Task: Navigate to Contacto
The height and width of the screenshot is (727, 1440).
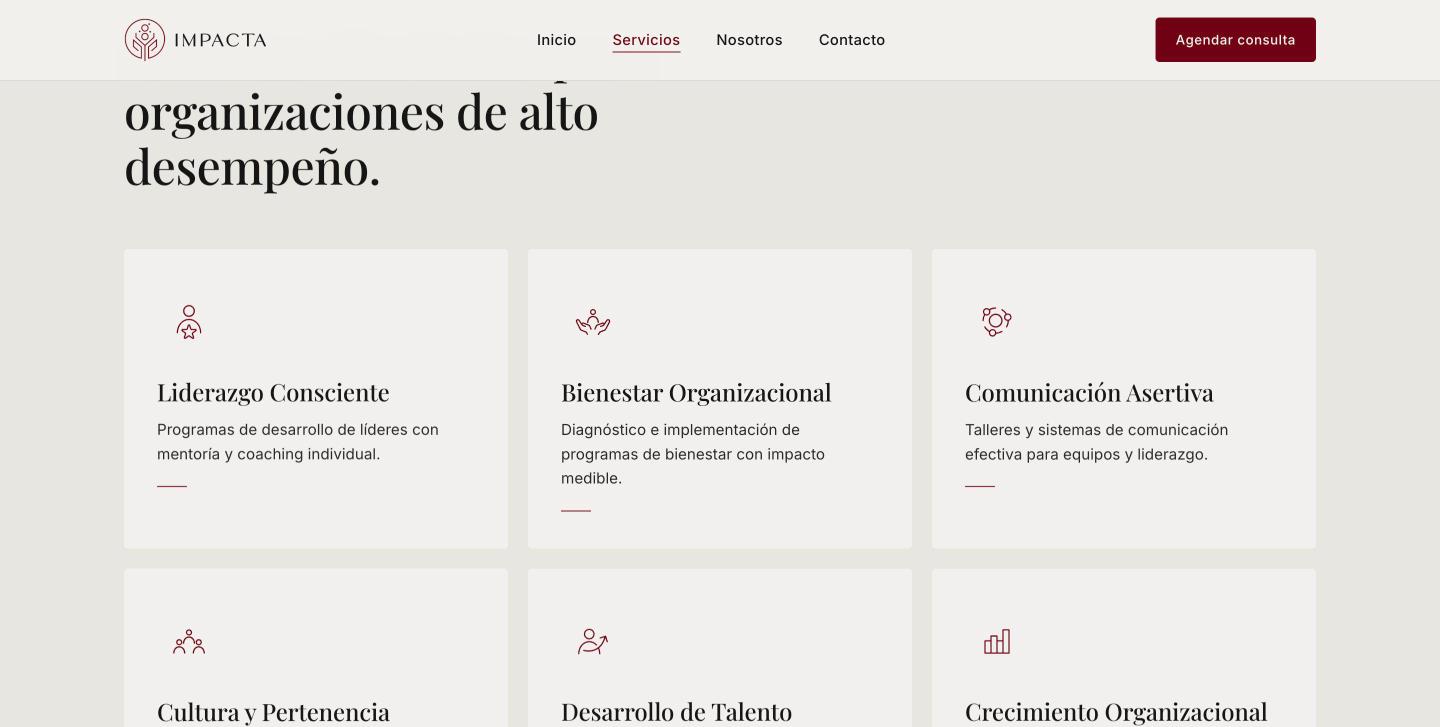Action: click(852, 40)
